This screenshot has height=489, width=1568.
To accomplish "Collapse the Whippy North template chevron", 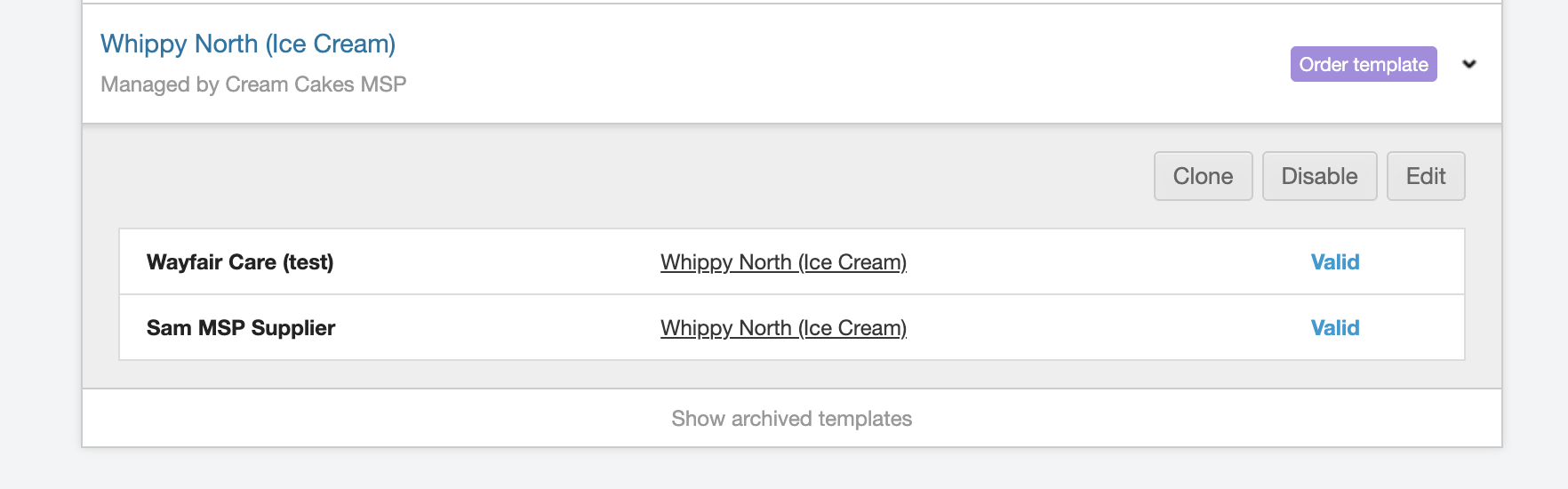I will pyautogui.click(x=1469, y=64).
